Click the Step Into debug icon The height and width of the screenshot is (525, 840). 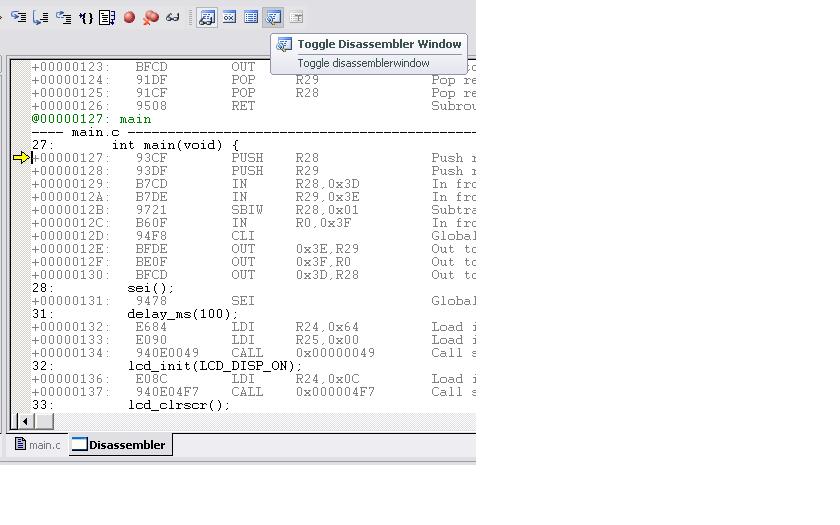click(x=19, y=18)
